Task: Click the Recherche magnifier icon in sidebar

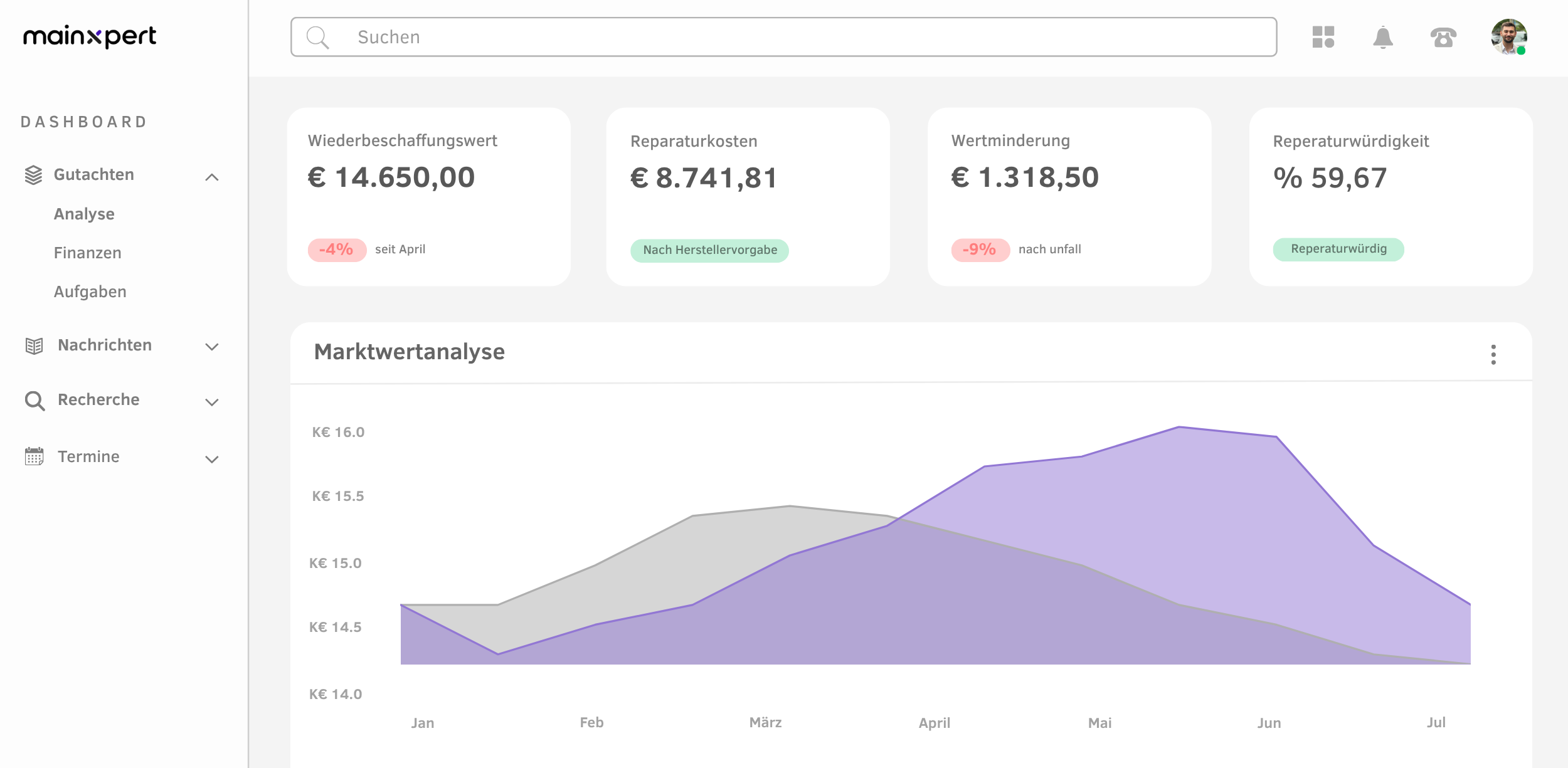Action: coord(34,401)
